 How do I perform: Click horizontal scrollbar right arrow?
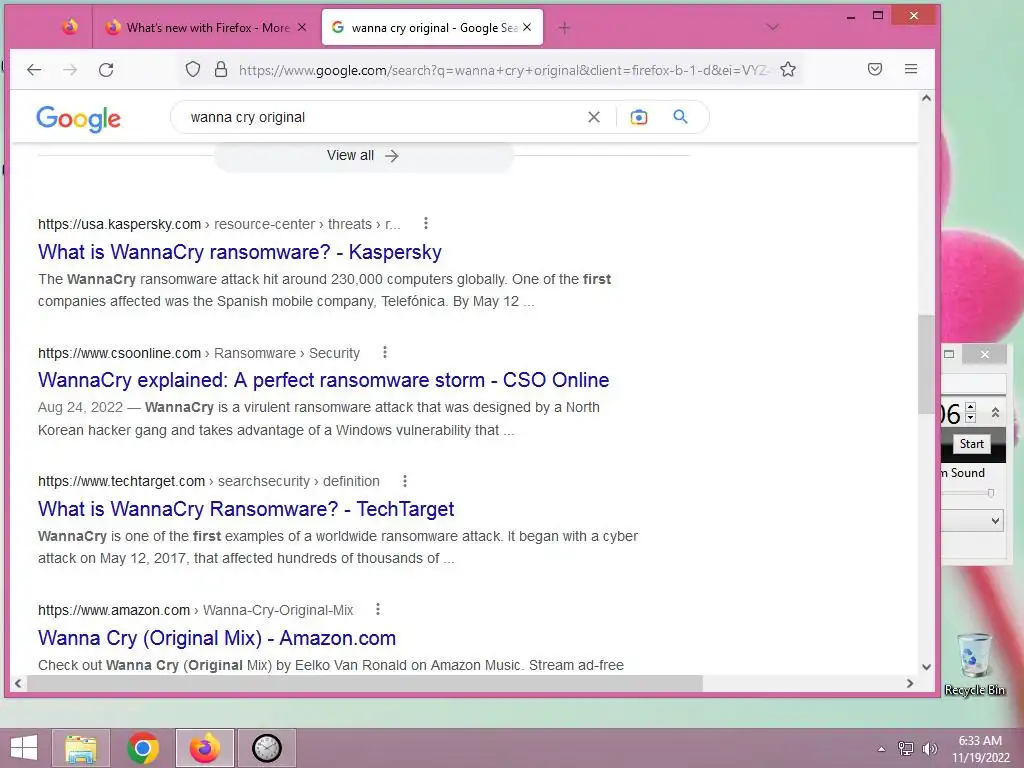pos(910,683)
